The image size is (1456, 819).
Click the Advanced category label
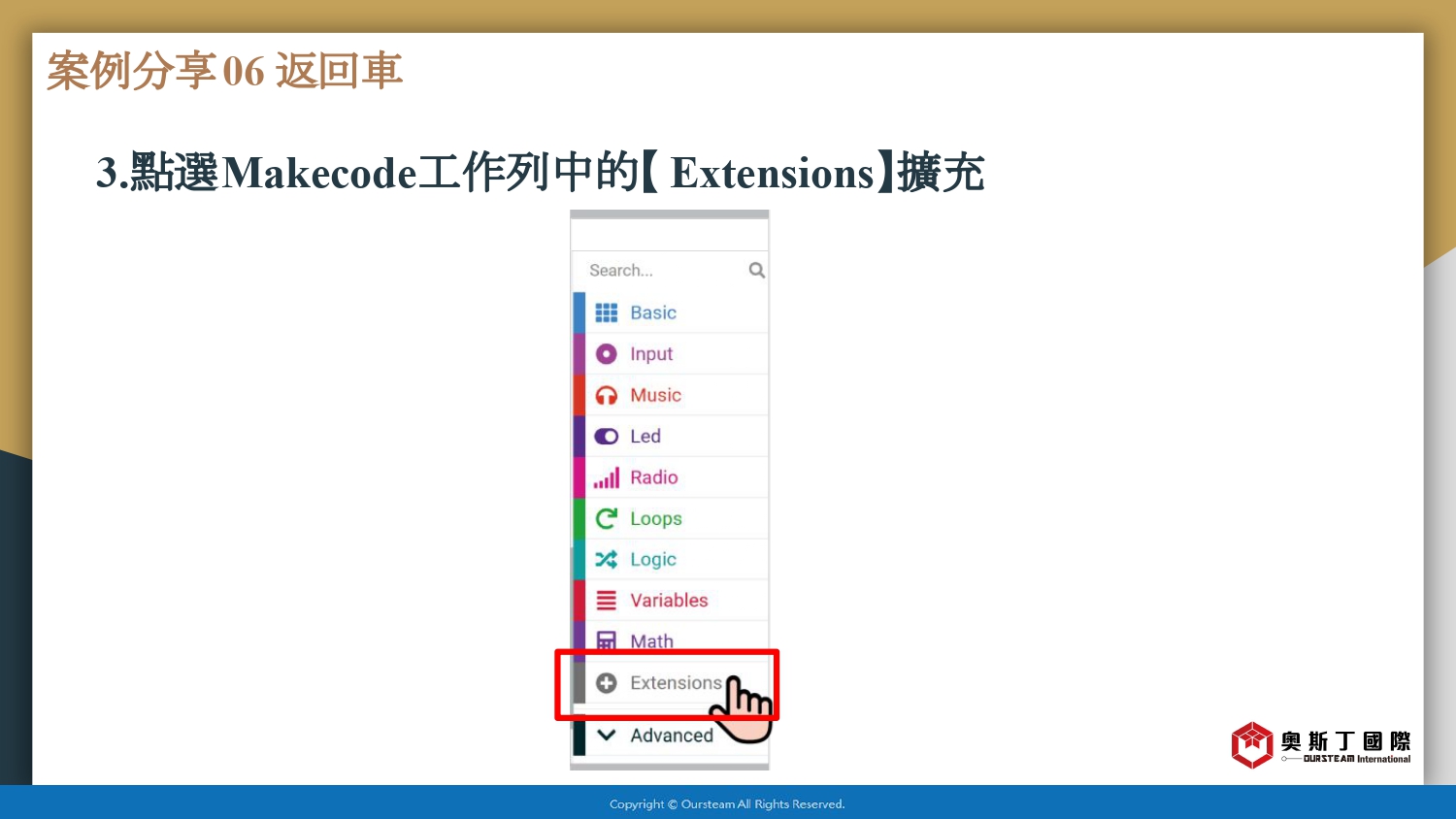(672, 736)
